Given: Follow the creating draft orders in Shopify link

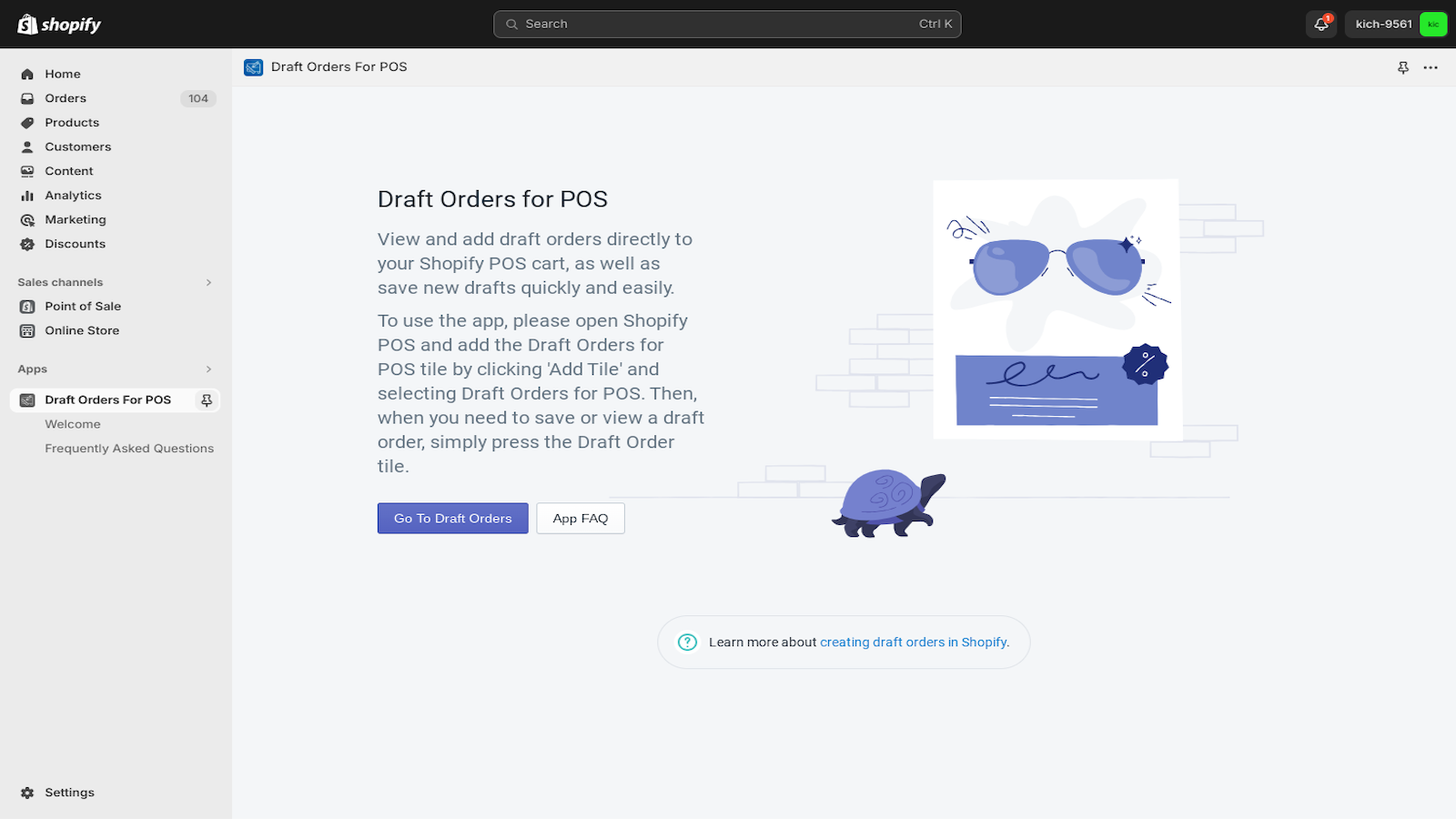Looking at the screenshot, I should coord(914,642).
